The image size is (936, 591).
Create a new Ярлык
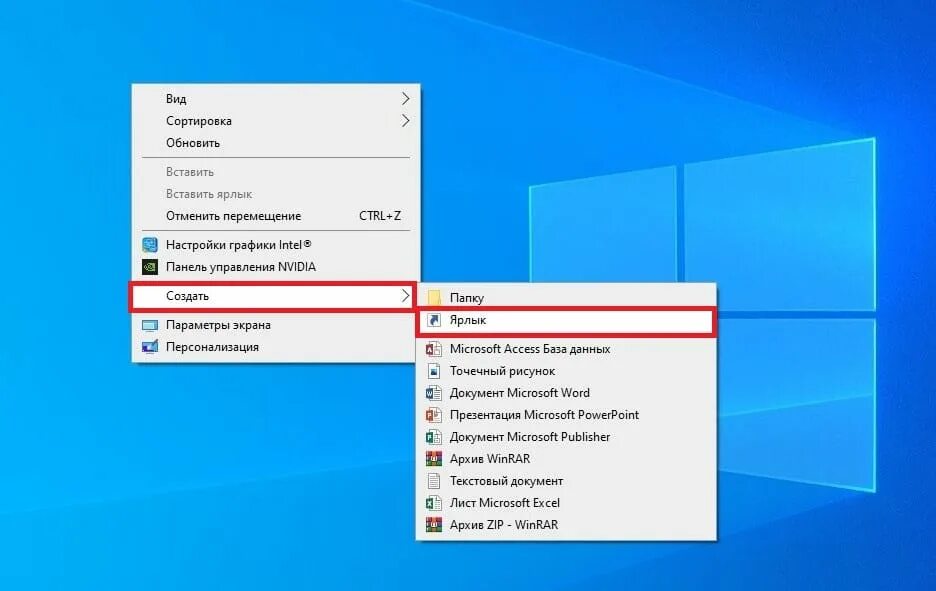566,321
